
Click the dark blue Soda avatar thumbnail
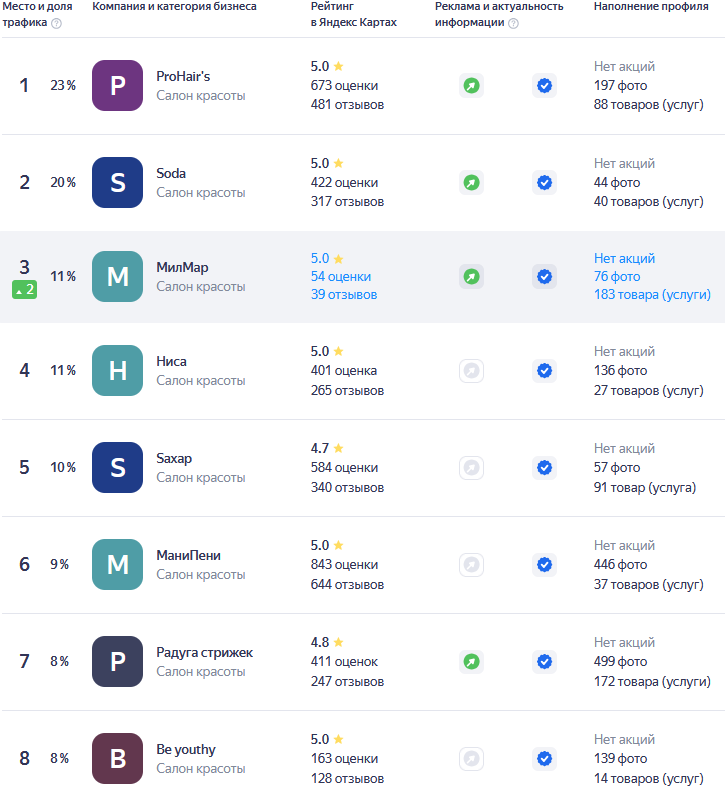click(117, 183)
